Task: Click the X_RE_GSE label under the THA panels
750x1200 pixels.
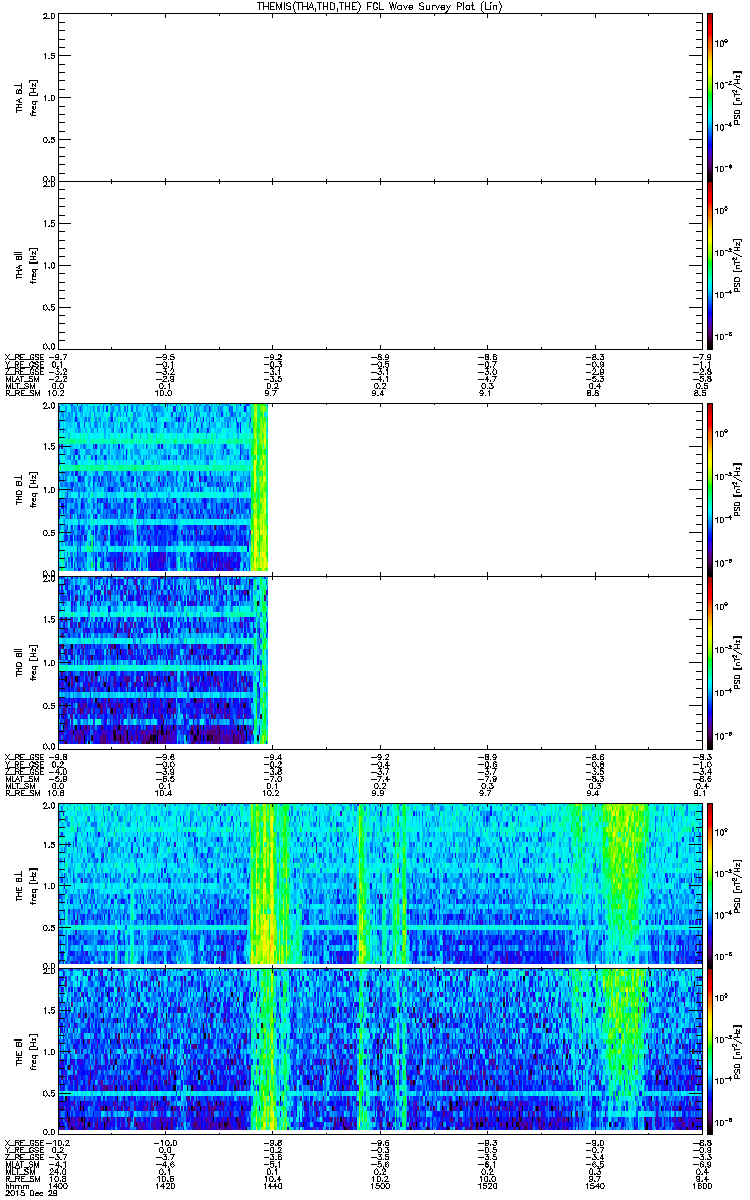Action: click(26, 356)
